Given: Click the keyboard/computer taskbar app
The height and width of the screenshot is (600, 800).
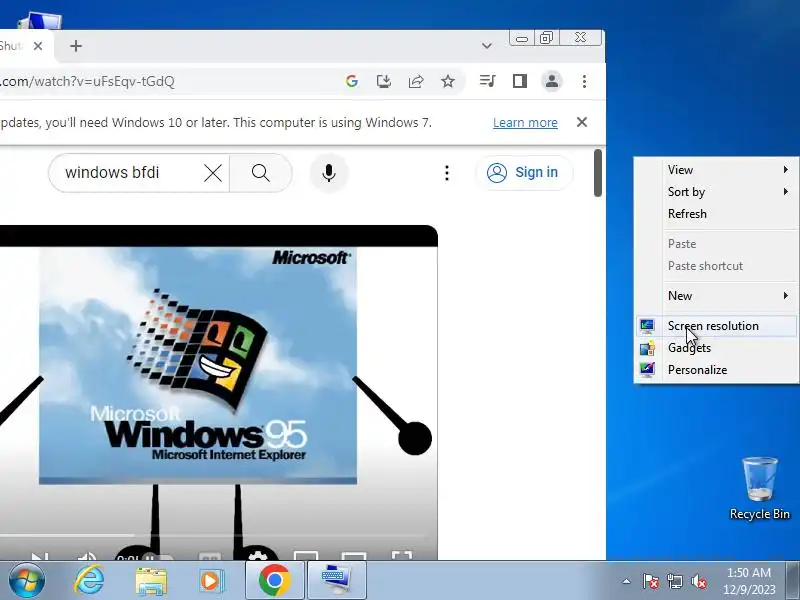Looking at the screenshot, I should click(336, 581).
